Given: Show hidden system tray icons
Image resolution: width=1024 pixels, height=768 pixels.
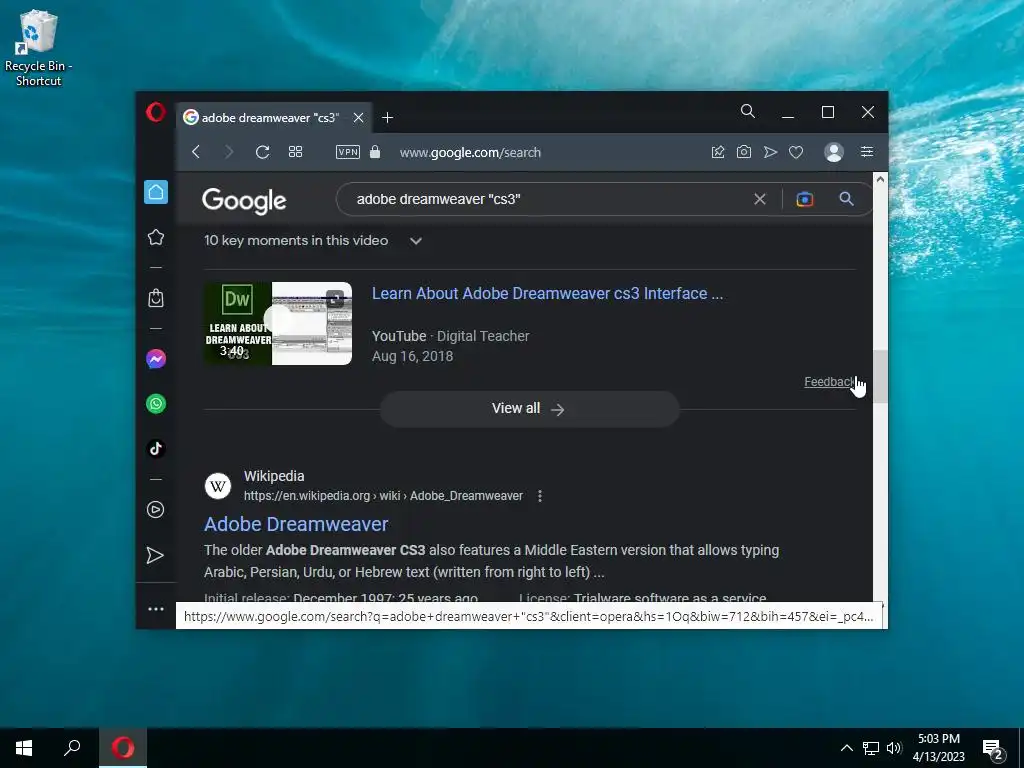Looking at the screenshot, I should (846, 748).
